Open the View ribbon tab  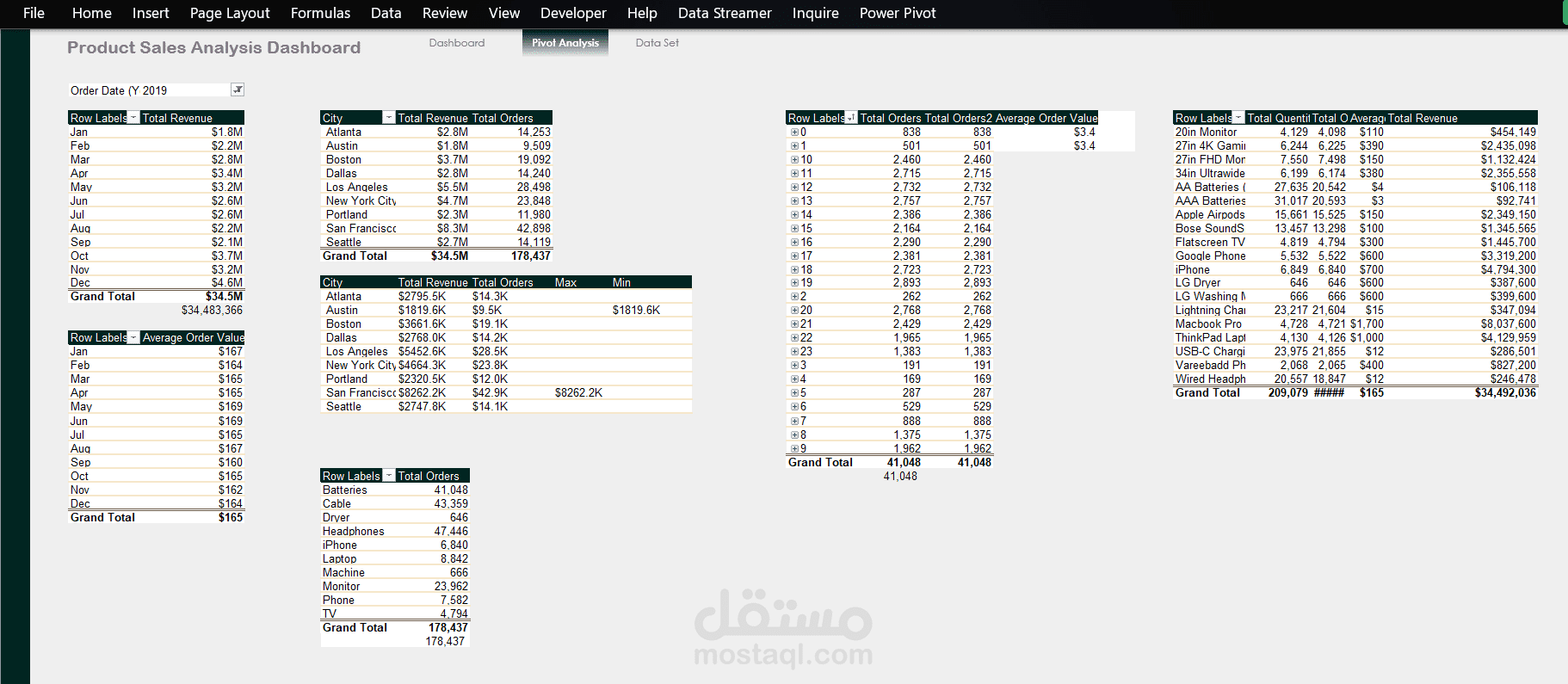pyautogui.click(x=504, y=13)
